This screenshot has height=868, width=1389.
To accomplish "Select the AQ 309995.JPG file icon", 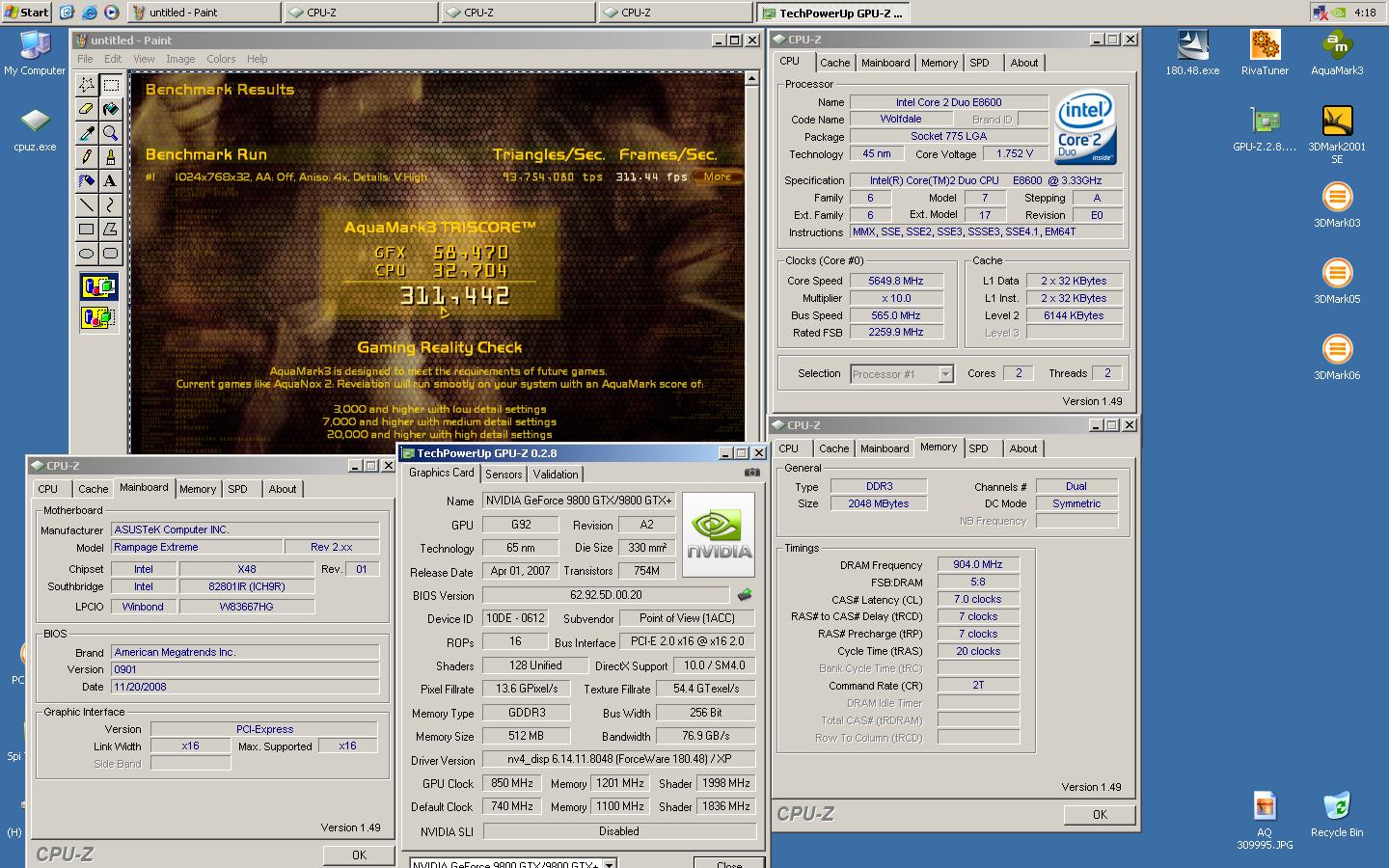I will [x=1265, y=821].
